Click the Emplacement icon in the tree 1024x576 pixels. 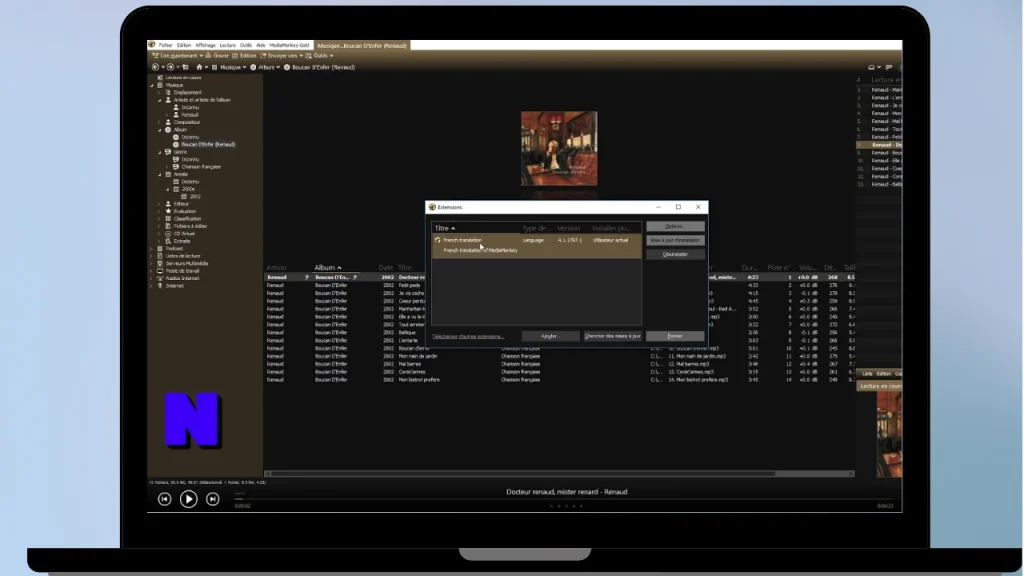[168, 93]
